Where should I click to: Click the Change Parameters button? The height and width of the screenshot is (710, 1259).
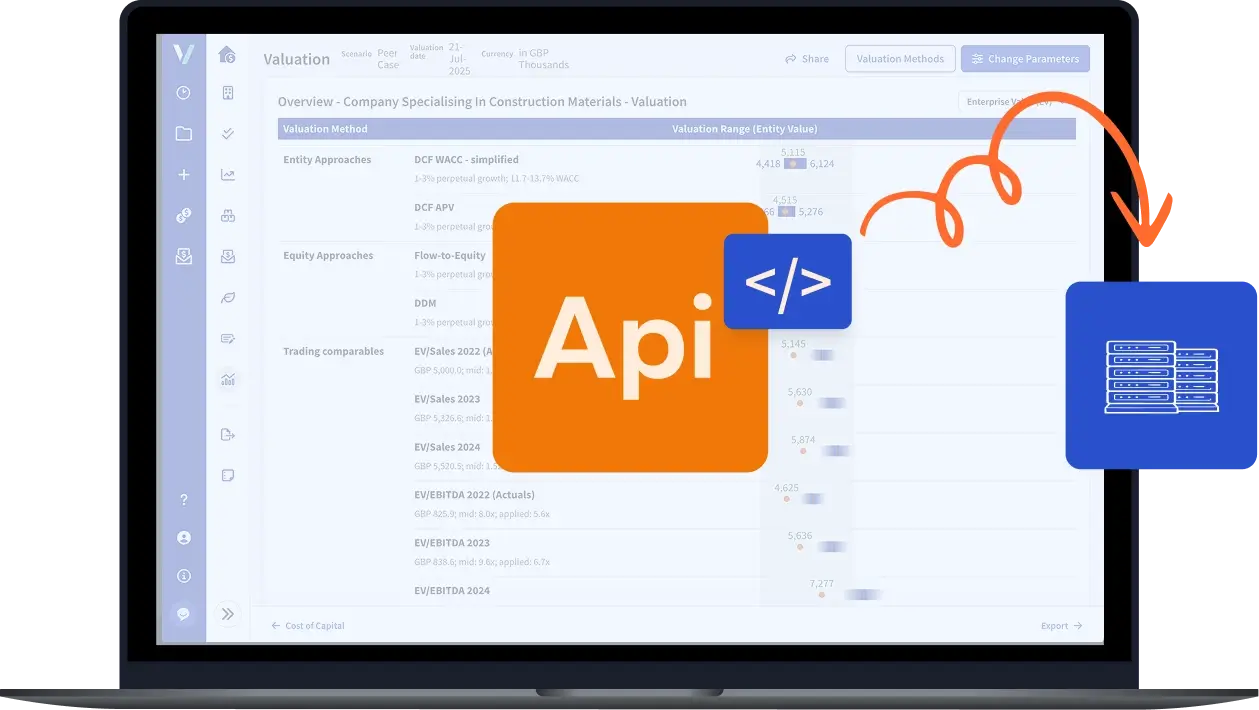1025,59
